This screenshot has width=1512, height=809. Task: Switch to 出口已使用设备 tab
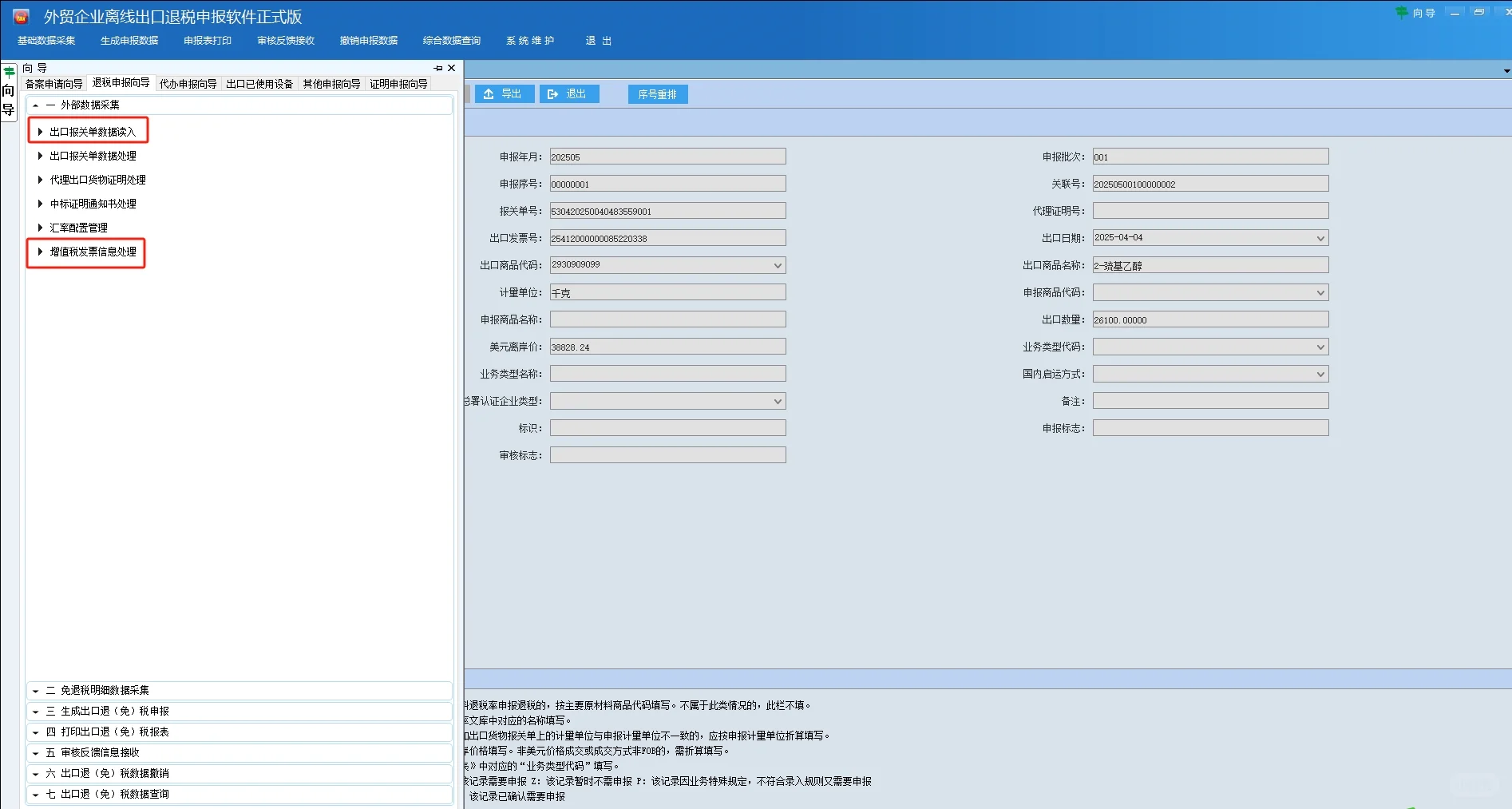coord(259,84)
